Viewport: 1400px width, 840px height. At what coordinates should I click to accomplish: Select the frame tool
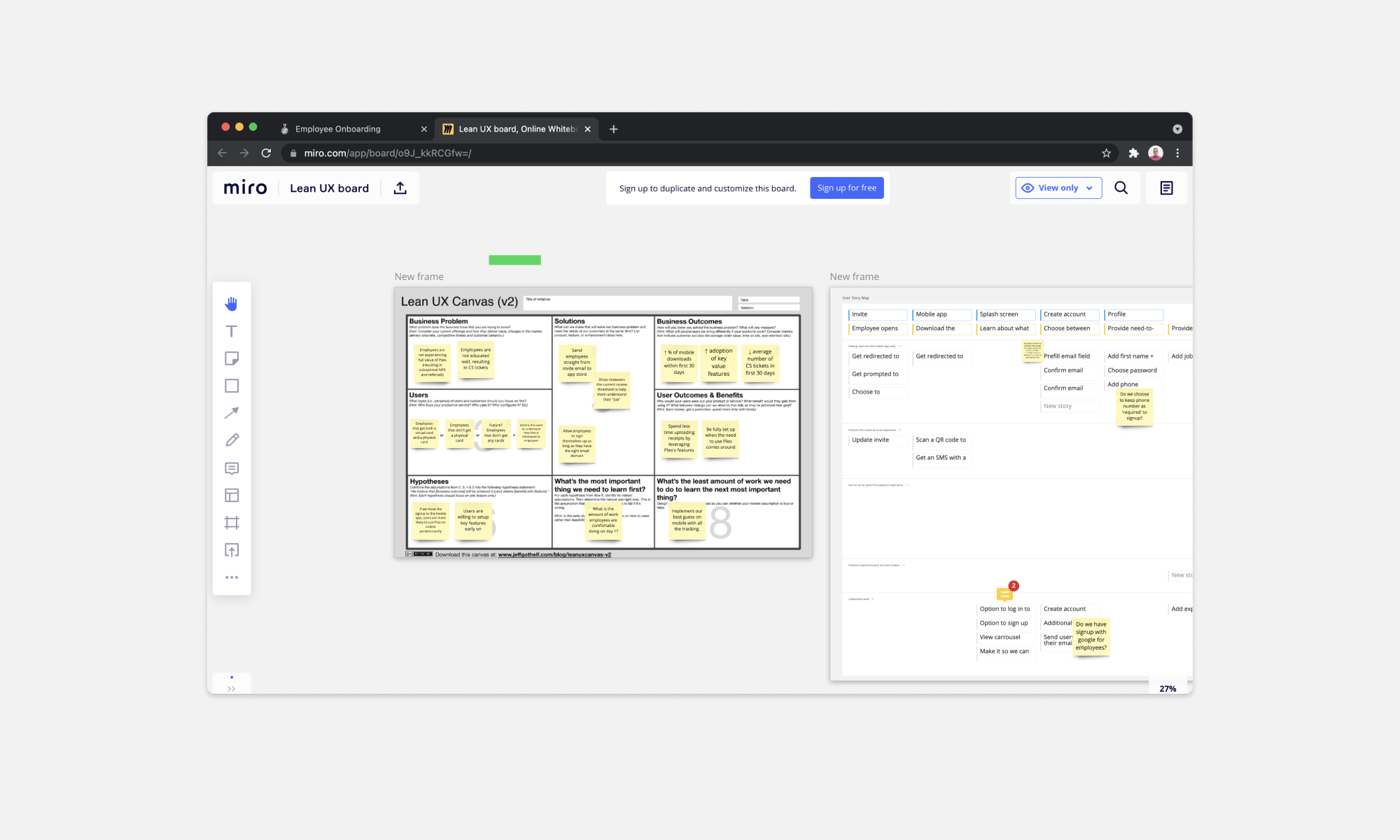click(231, 522)
